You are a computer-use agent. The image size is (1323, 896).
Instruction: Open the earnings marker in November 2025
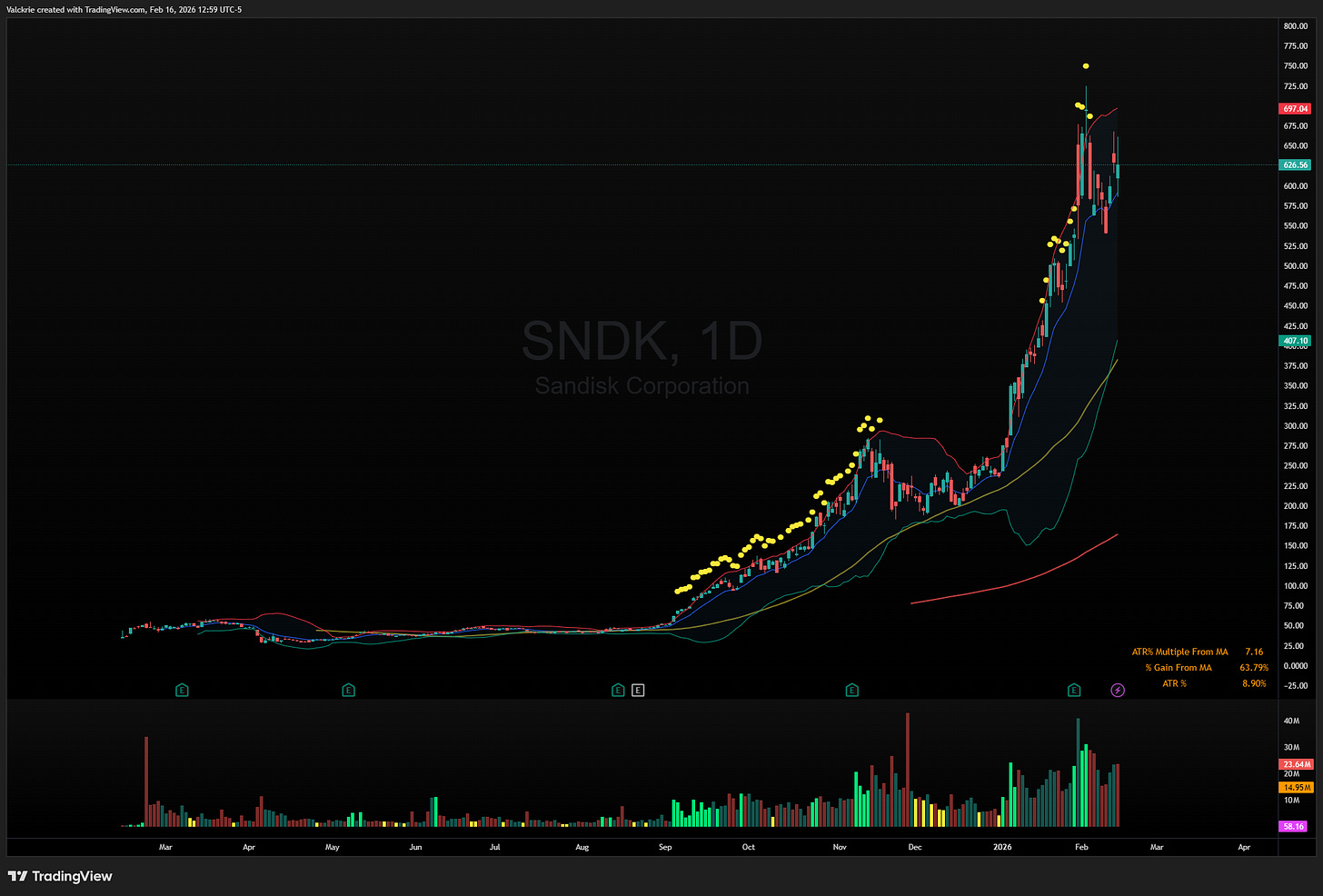click(x=851, y=691)
